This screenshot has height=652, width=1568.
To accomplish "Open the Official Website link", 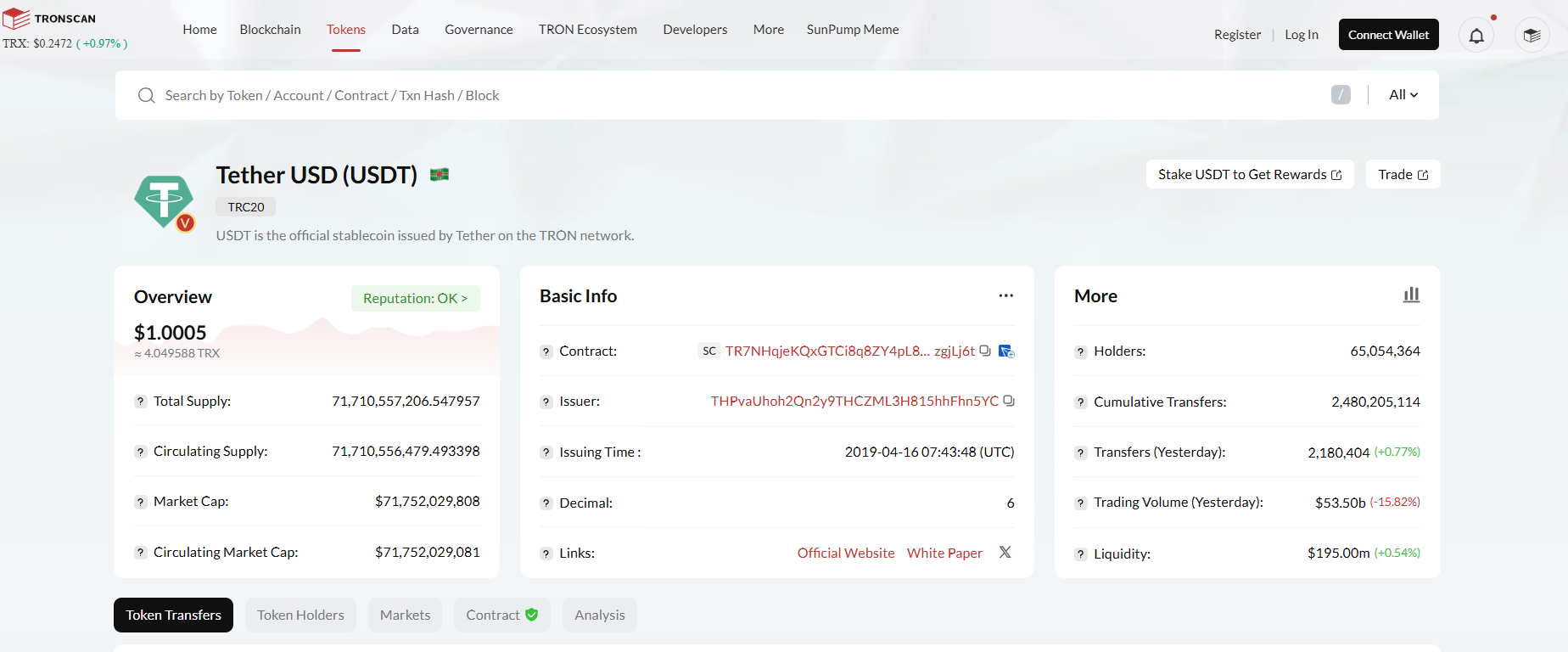I will (x=846, y=554).
